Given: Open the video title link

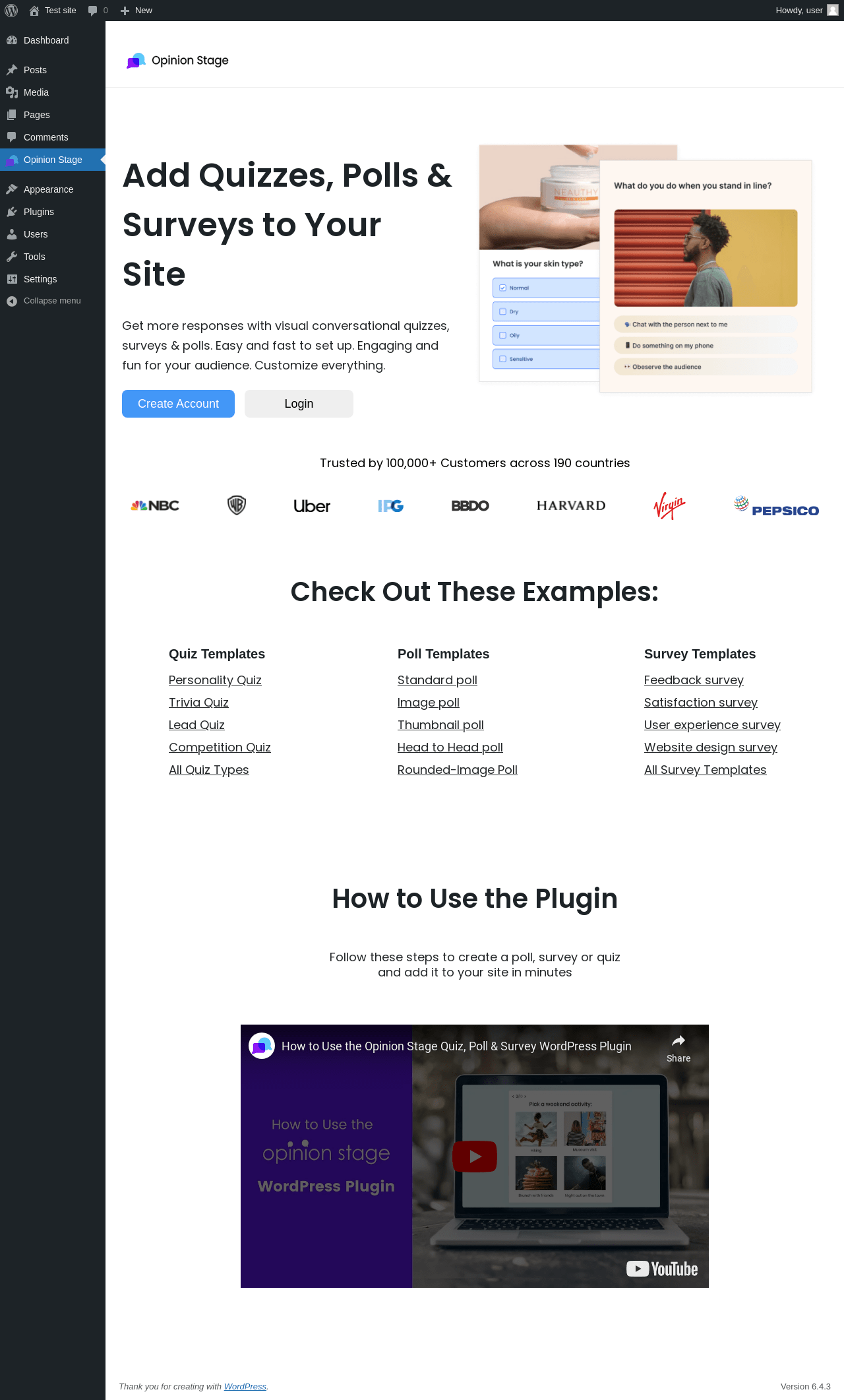Looking at the screenshot, I should (456, 1046).
